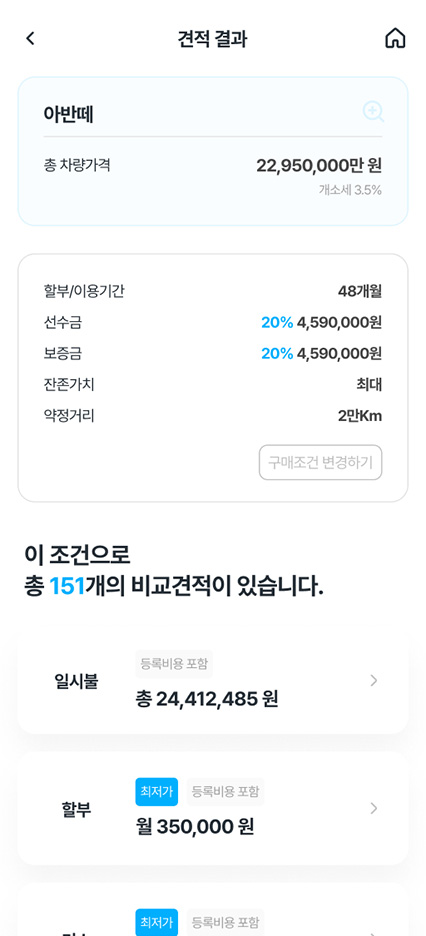The width and height of the screenshot is (426, 936).
Task: Tap the 아반떼 car name heading
Action: 68,113
